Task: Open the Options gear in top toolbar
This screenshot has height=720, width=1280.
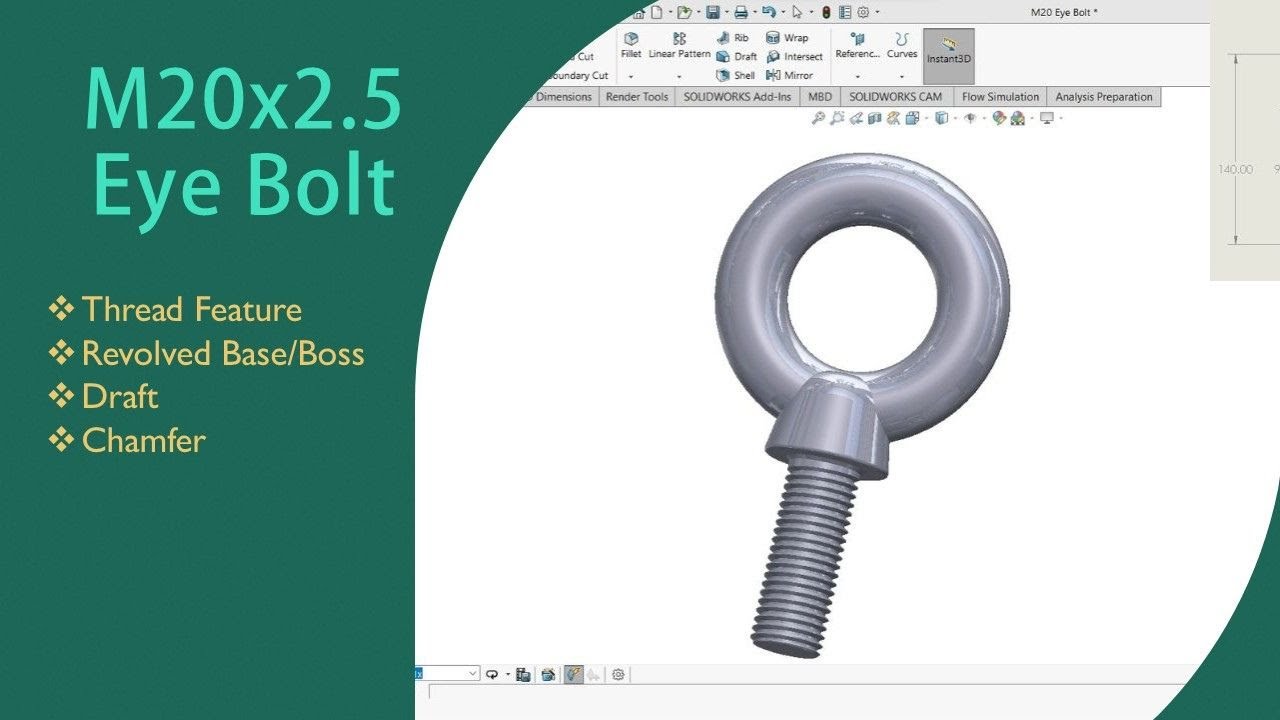Action: click(x=863, y=12)
